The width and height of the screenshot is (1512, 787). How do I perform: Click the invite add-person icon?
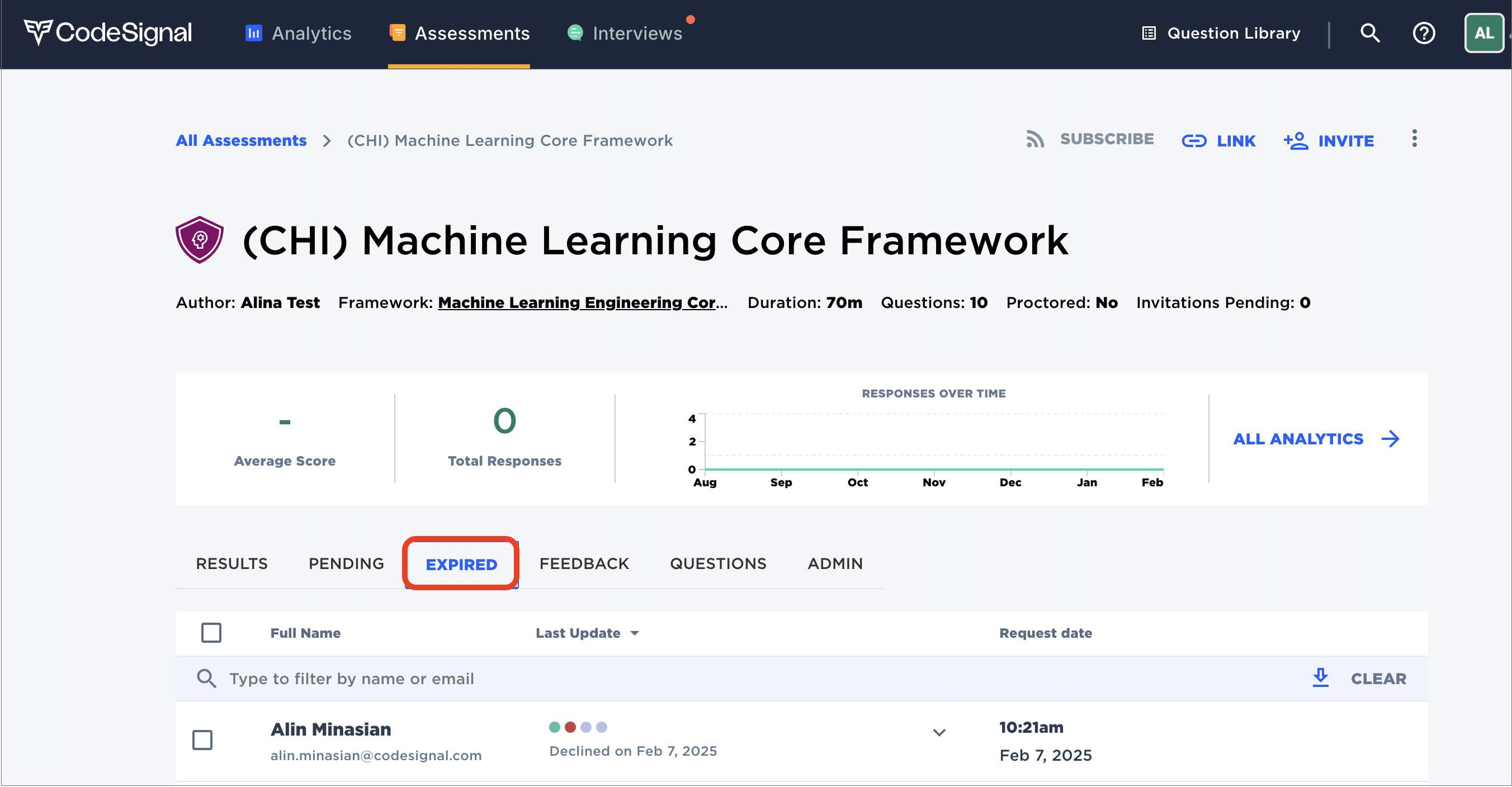tap(1296, 141)
